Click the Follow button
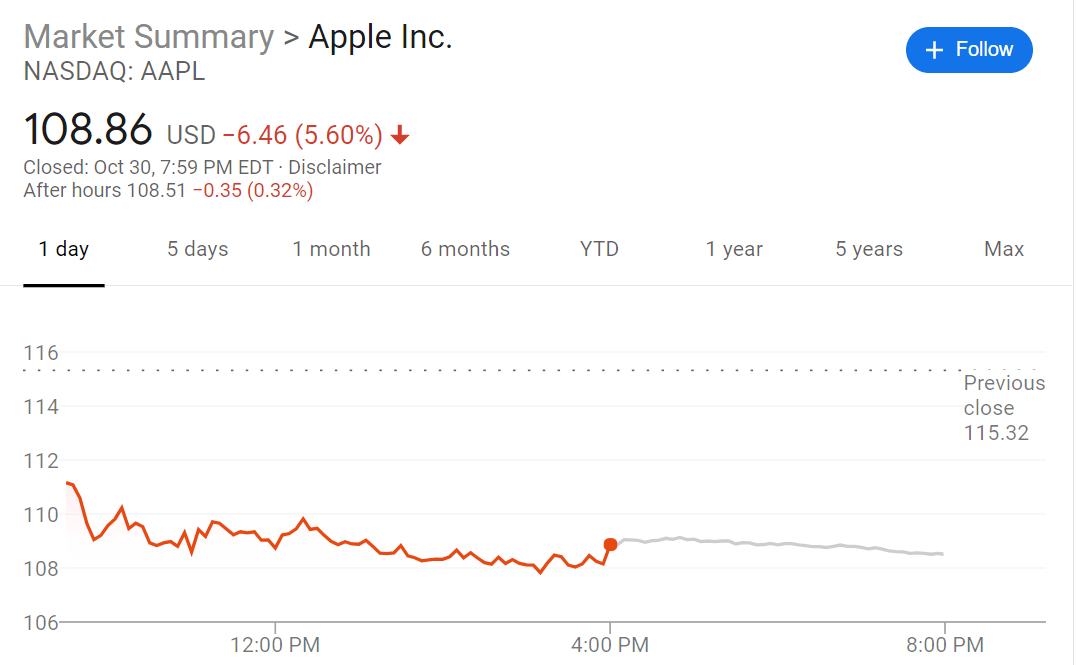The width and height of the screenshot is (1076, 665). tap(968, 50)
